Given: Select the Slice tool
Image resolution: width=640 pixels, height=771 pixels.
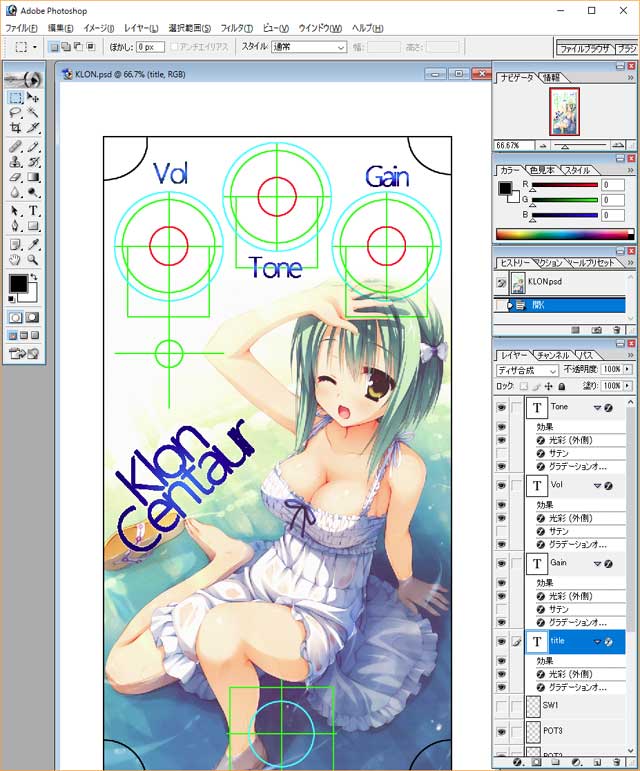Looking at the screenshot, I should coord(33,128).
